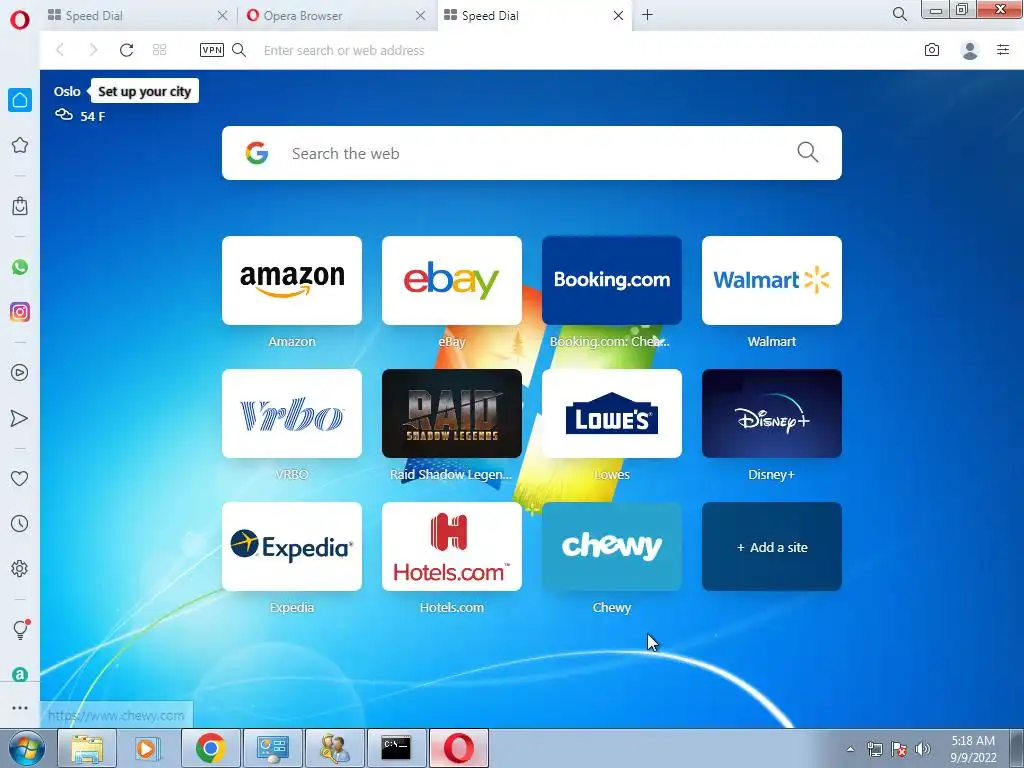Open the Player icon in sidebar
1024x768 pixels.
[x=20, y=373]
